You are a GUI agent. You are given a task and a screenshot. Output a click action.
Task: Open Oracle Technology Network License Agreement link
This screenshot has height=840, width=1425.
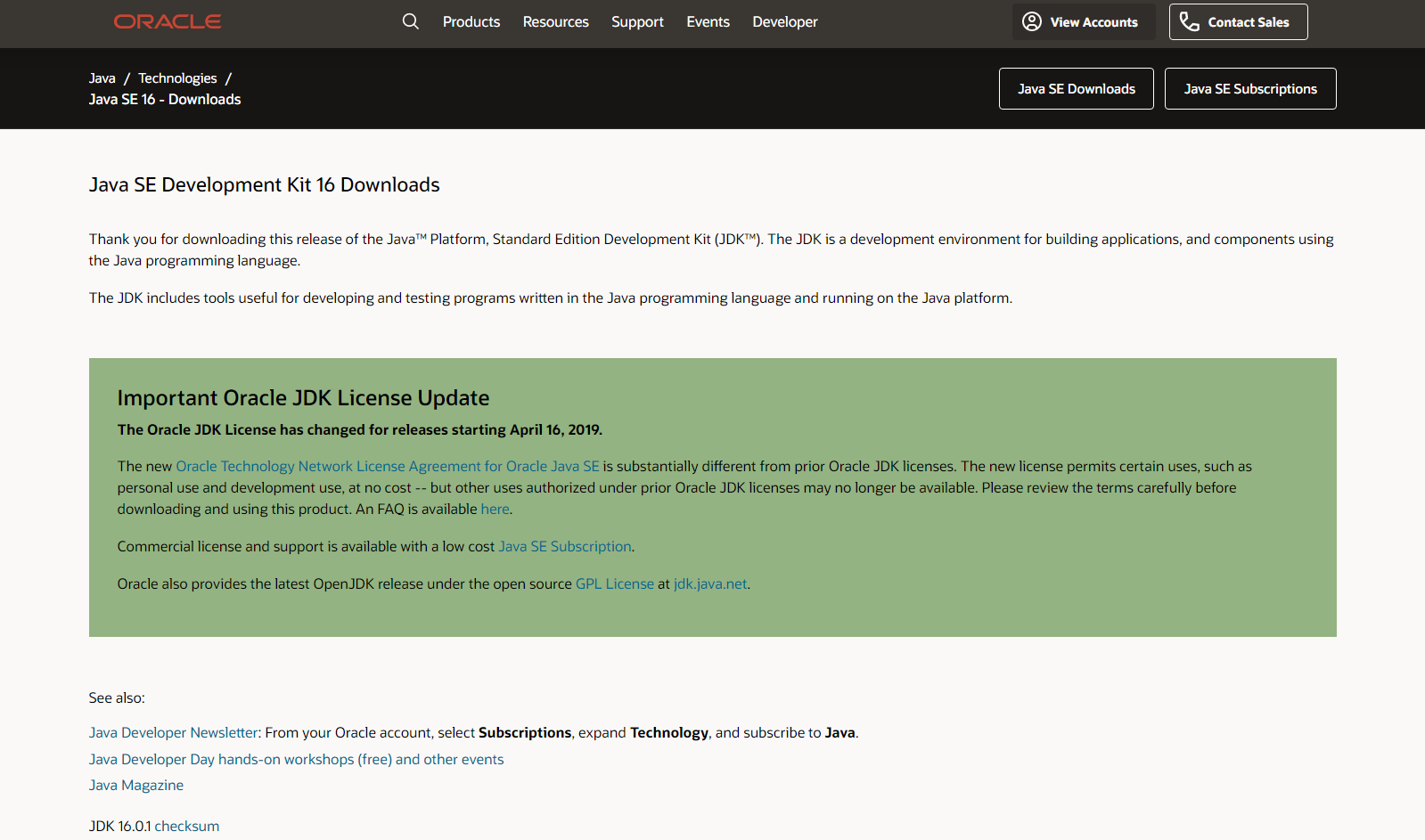(x=388, y=467)
